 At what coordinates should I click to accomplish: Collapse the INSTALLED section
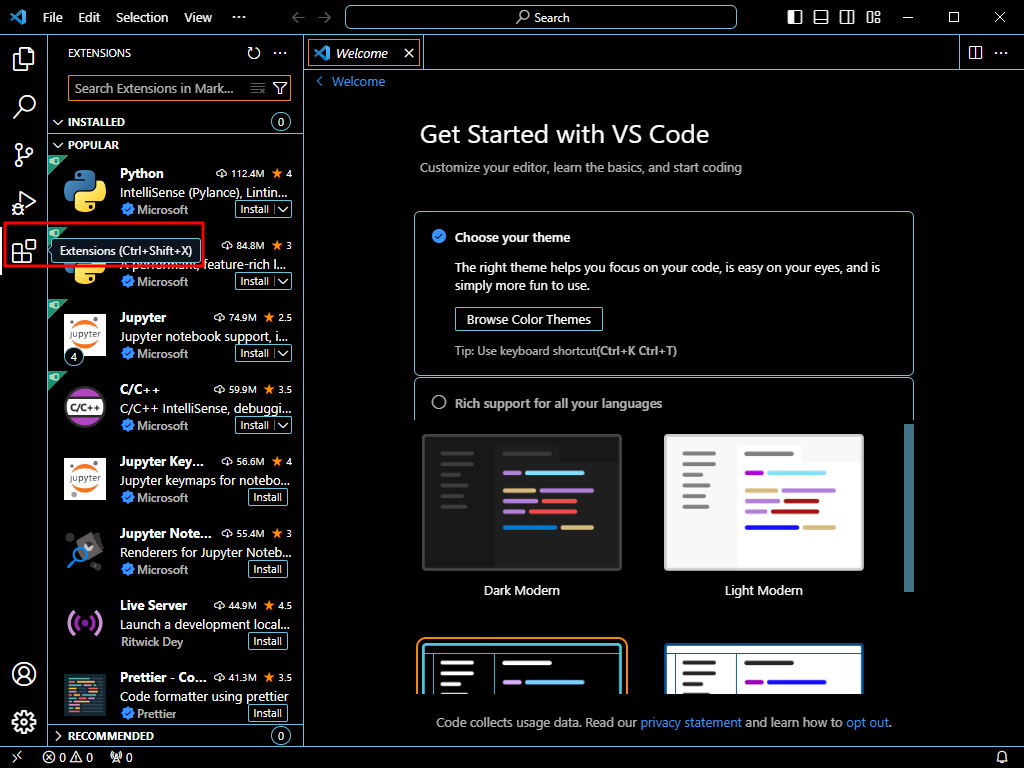click(58, 122)
